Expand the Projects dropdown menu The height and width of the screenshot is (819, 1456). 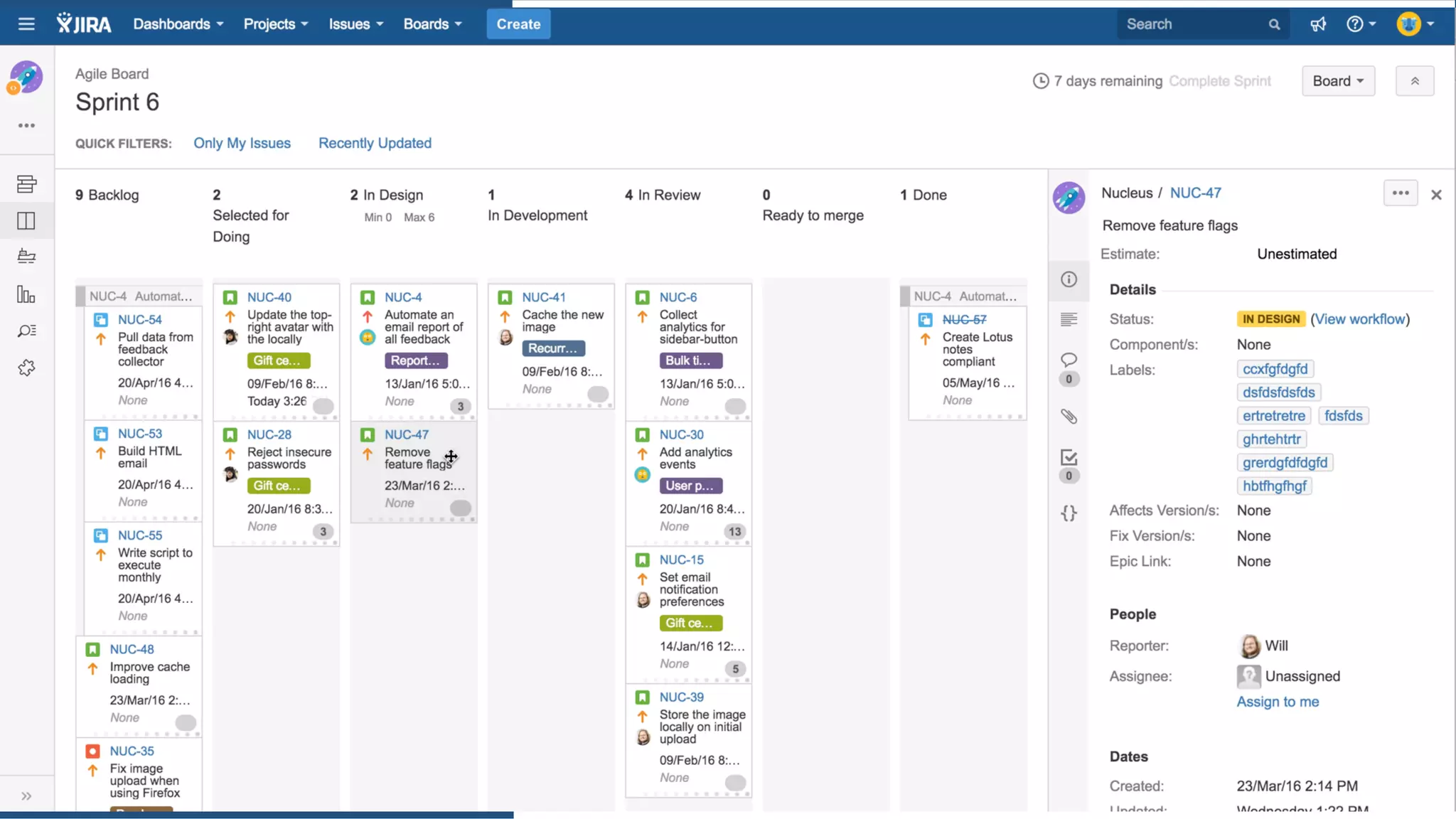pyautogui.click(x=275, y=24)
